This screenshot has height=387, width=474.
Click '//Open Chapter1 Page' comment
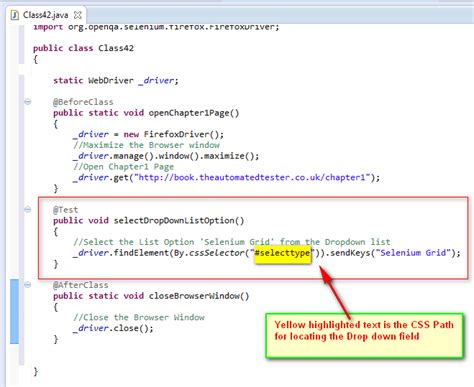click(124, 166)
